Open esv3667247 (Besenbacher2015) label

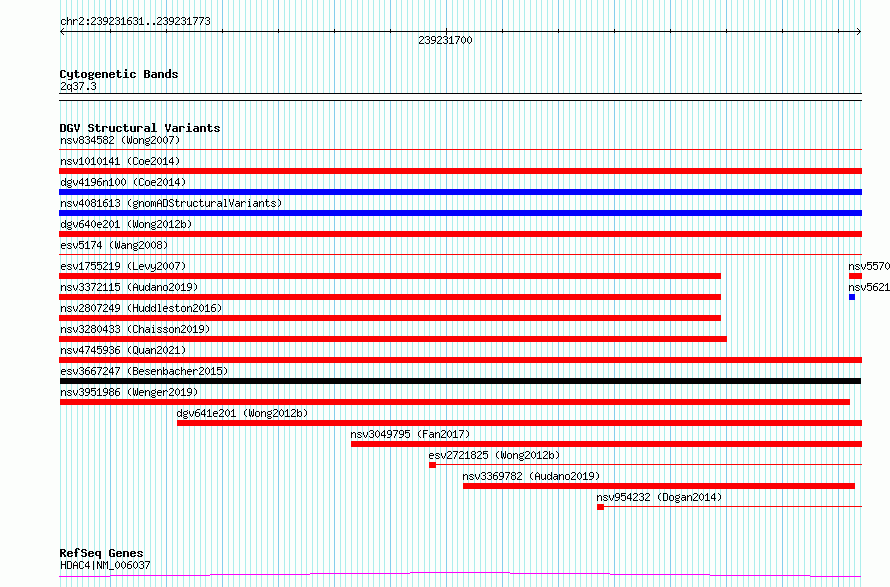[x=144, y=371]
